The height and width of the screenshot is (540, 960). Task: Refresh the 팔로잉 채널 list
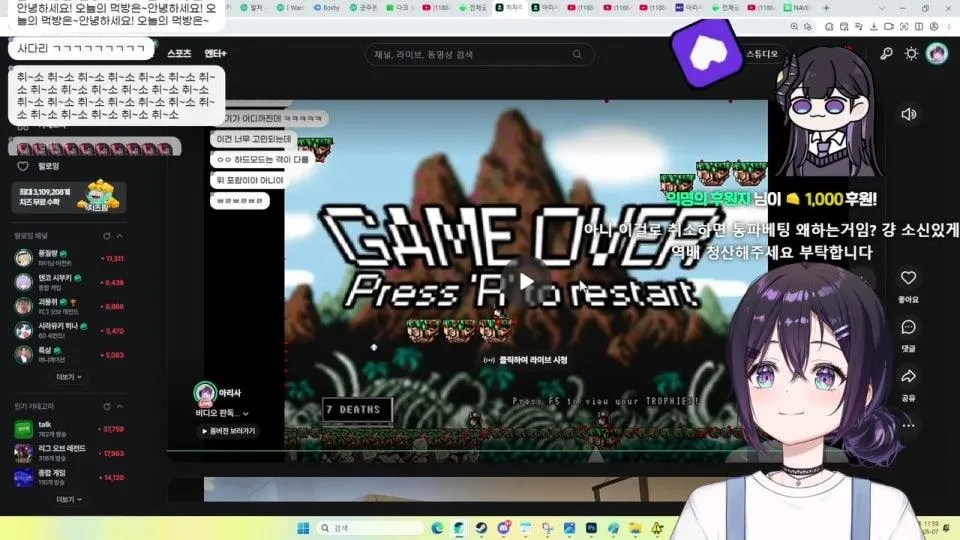107,236
